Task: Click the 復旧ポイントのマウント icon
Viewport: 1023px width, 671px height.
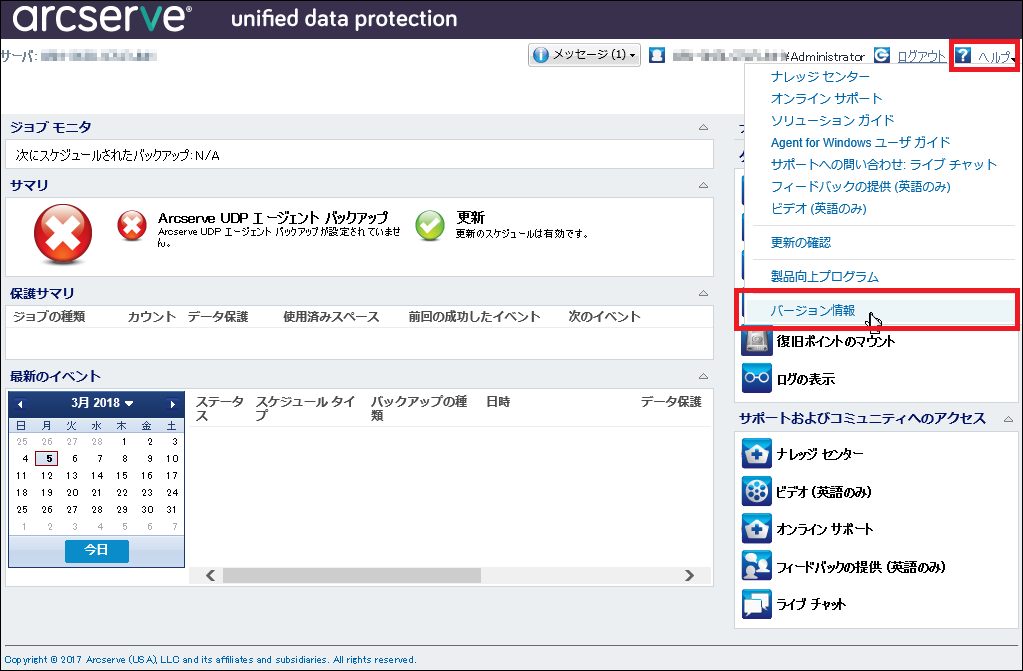Action: coord(756,341)
